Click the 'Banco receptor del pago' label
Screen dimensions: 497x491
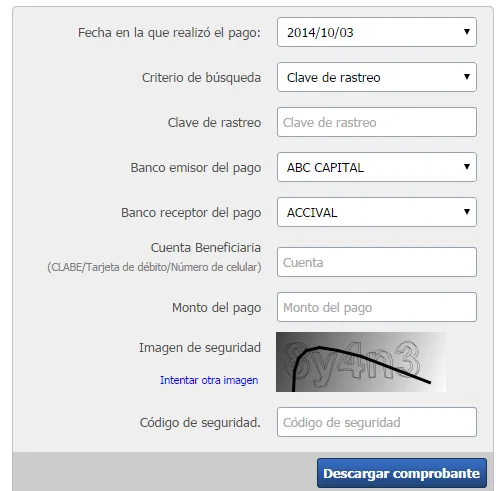(191, 213)
